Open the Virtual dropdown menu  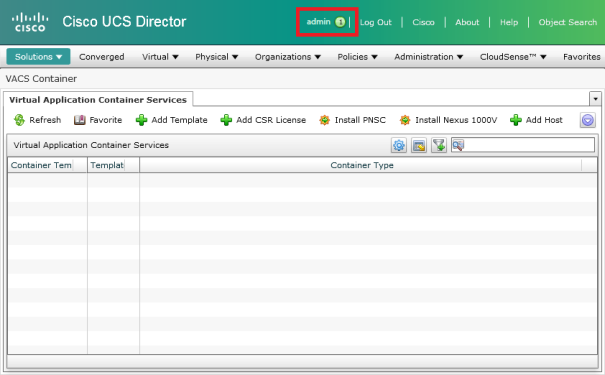point(160,57)
